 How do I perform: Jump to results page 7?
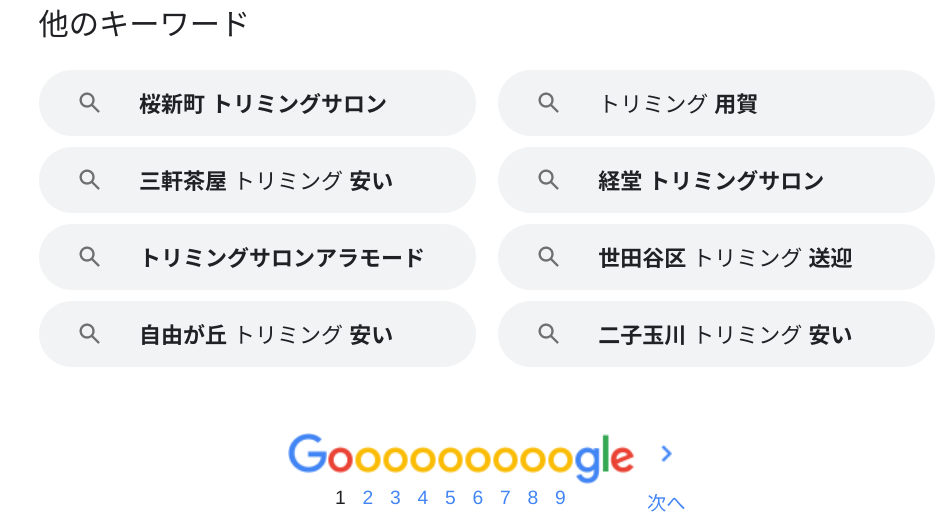click(505, 498)
